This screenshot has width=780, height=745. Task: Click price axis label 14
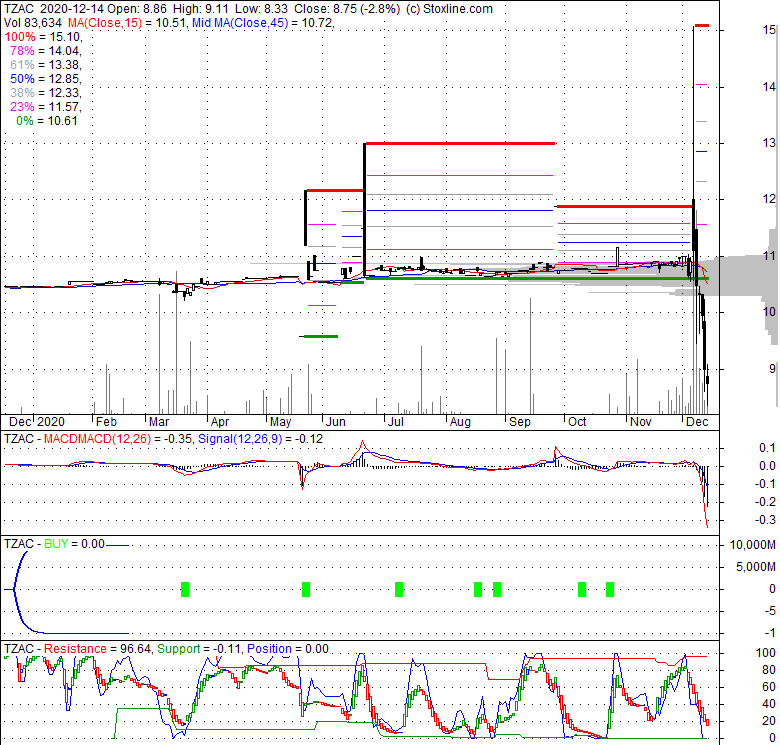[769, 87]
